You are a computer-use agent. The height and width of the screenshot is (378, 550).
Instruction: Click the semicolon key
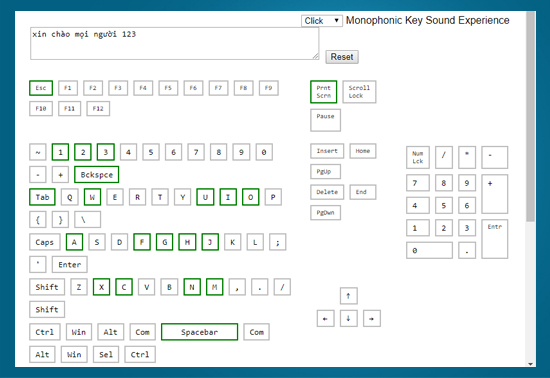pyautogui.click(x=278, y=242)
